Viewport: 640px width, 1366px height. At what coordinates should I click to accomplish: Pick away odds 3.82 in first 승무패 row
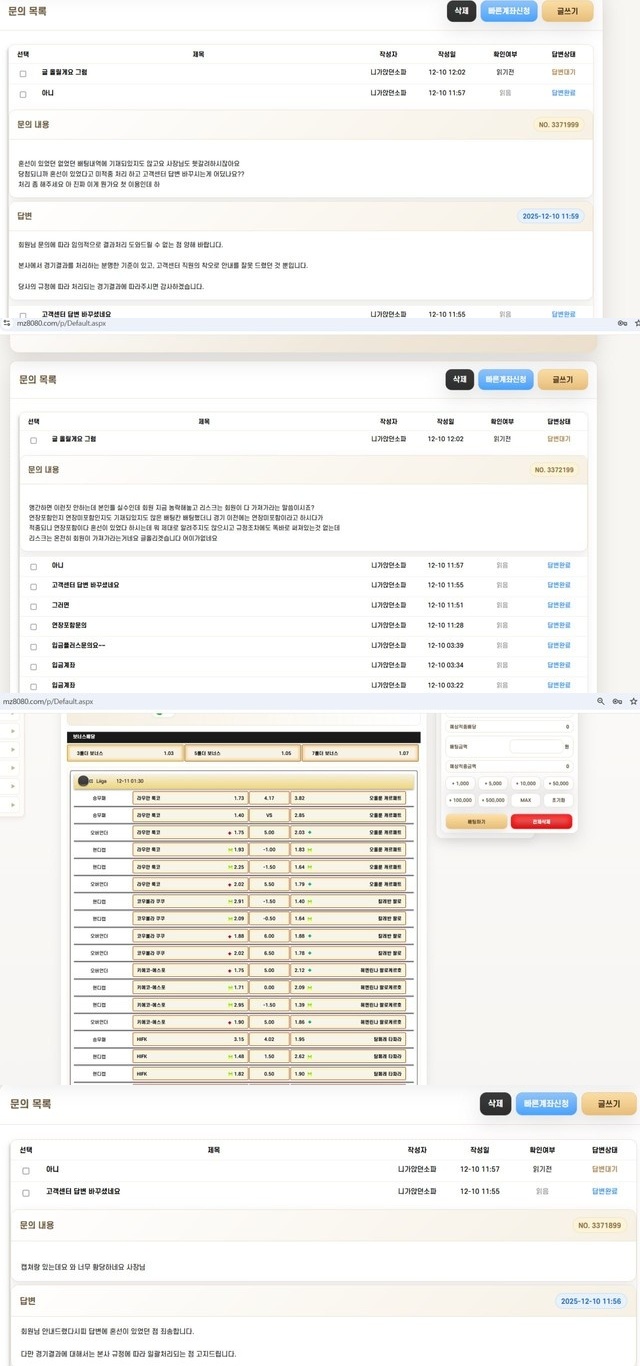(x=348, y=798)
